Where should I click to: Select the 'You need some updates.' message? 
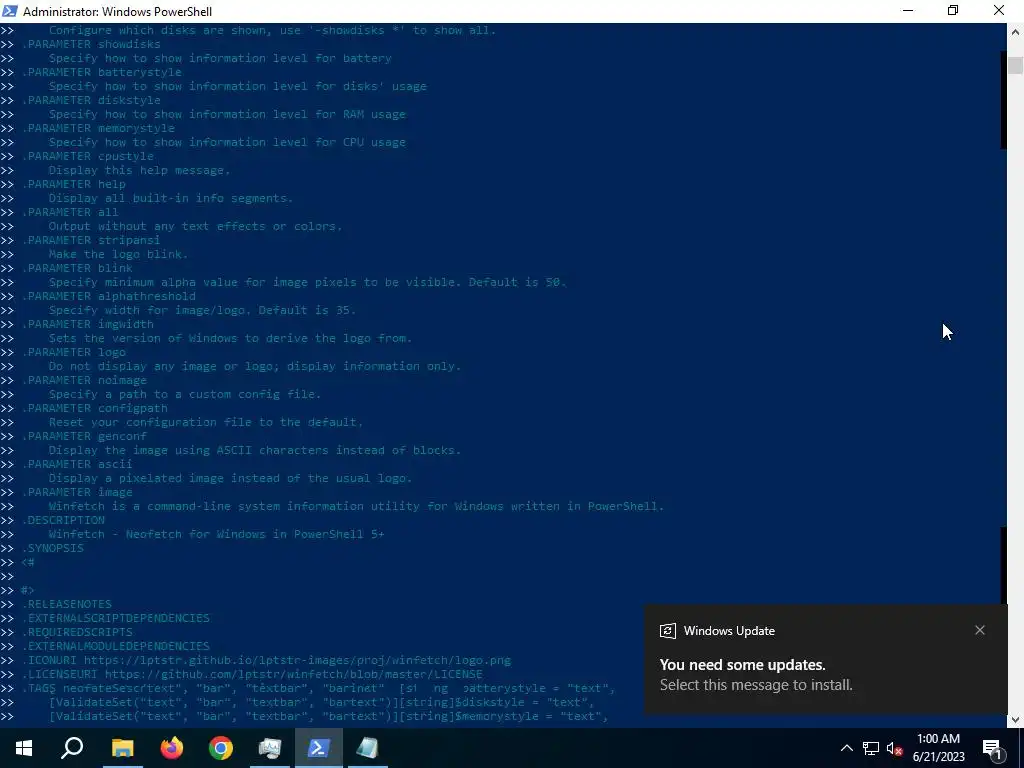coord(743,665)
